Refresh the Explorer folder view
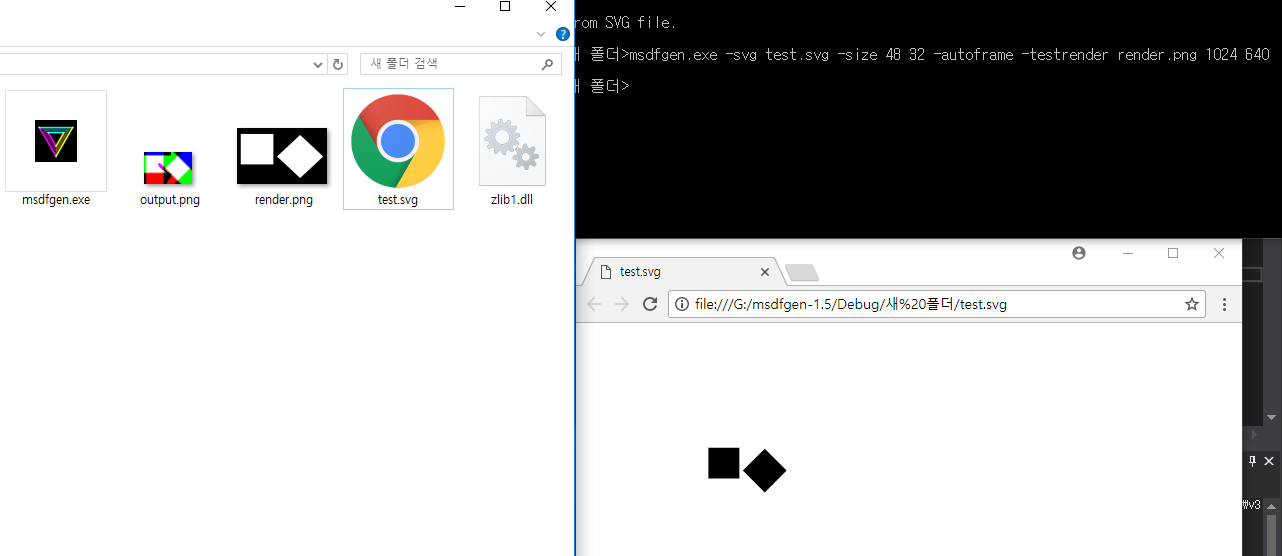The width and height of the screenshot is (1282, 556). [338, 64]
